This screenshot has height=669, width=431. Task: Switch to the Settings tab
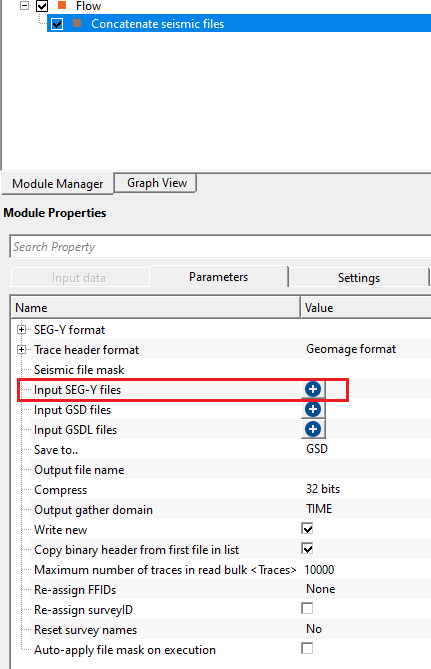click(358, 277)
